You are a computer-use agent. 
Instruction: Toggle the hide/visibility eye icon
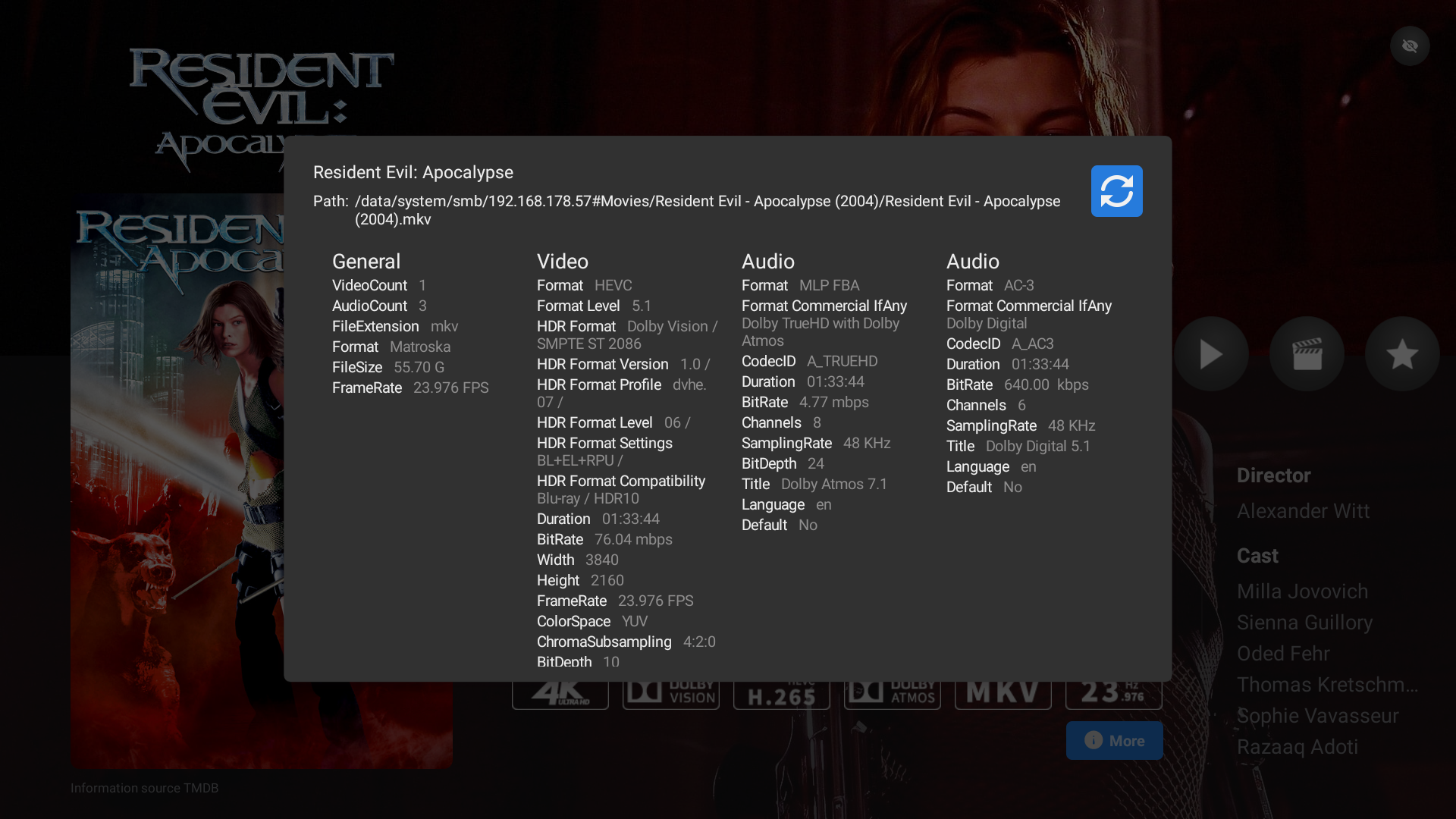[1410, 46]
